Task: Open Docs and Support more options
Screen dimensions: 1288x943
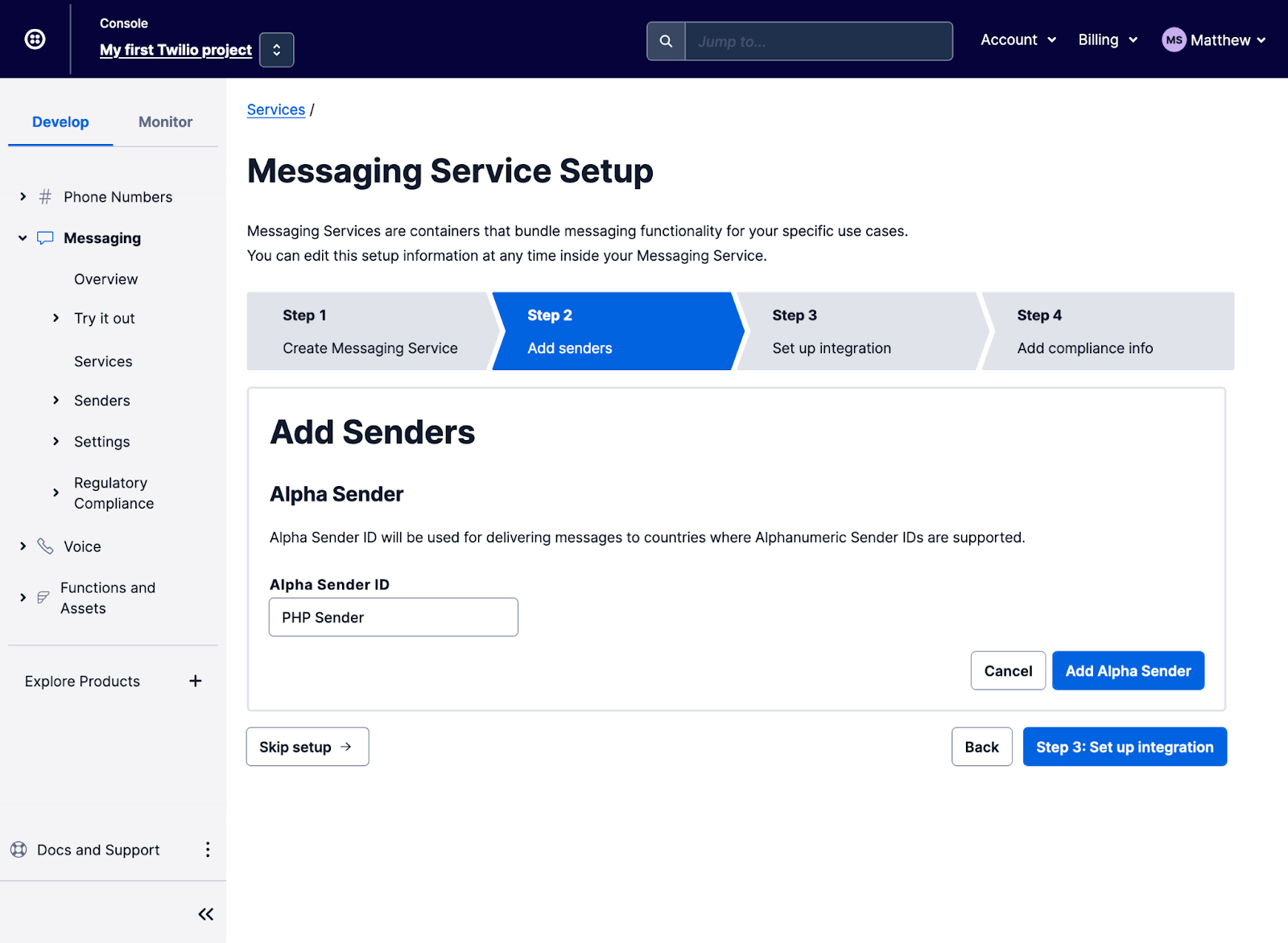Action: coord(208,850)
